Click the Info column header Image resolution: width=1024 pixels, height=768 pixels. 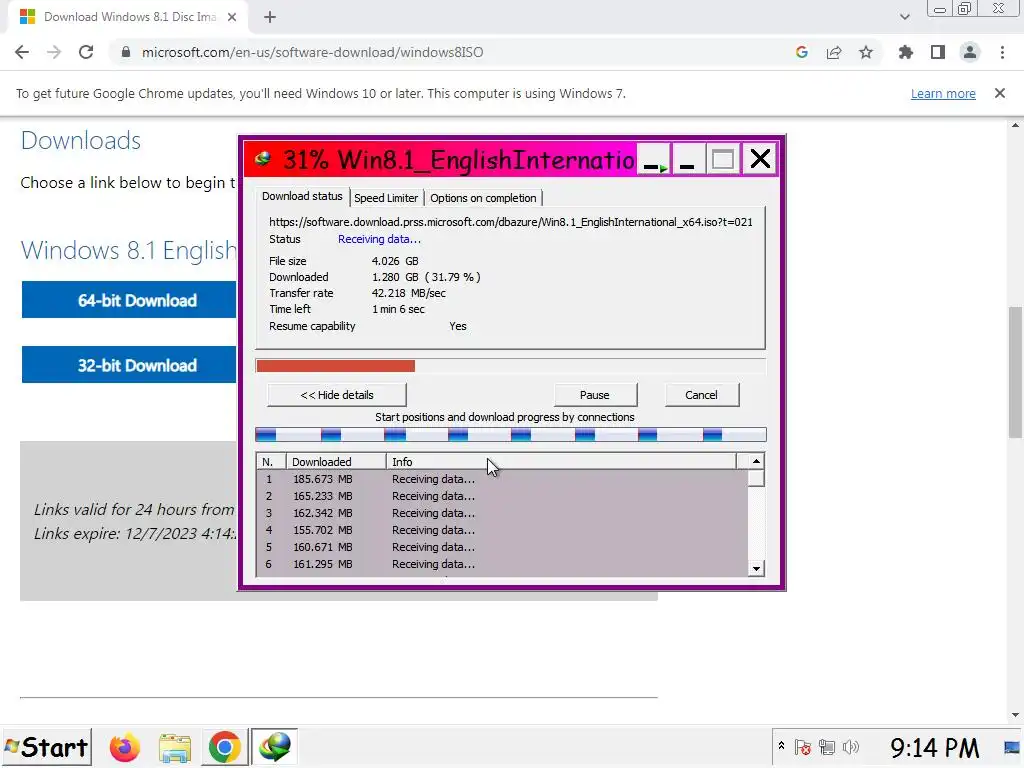coord(561,462)
